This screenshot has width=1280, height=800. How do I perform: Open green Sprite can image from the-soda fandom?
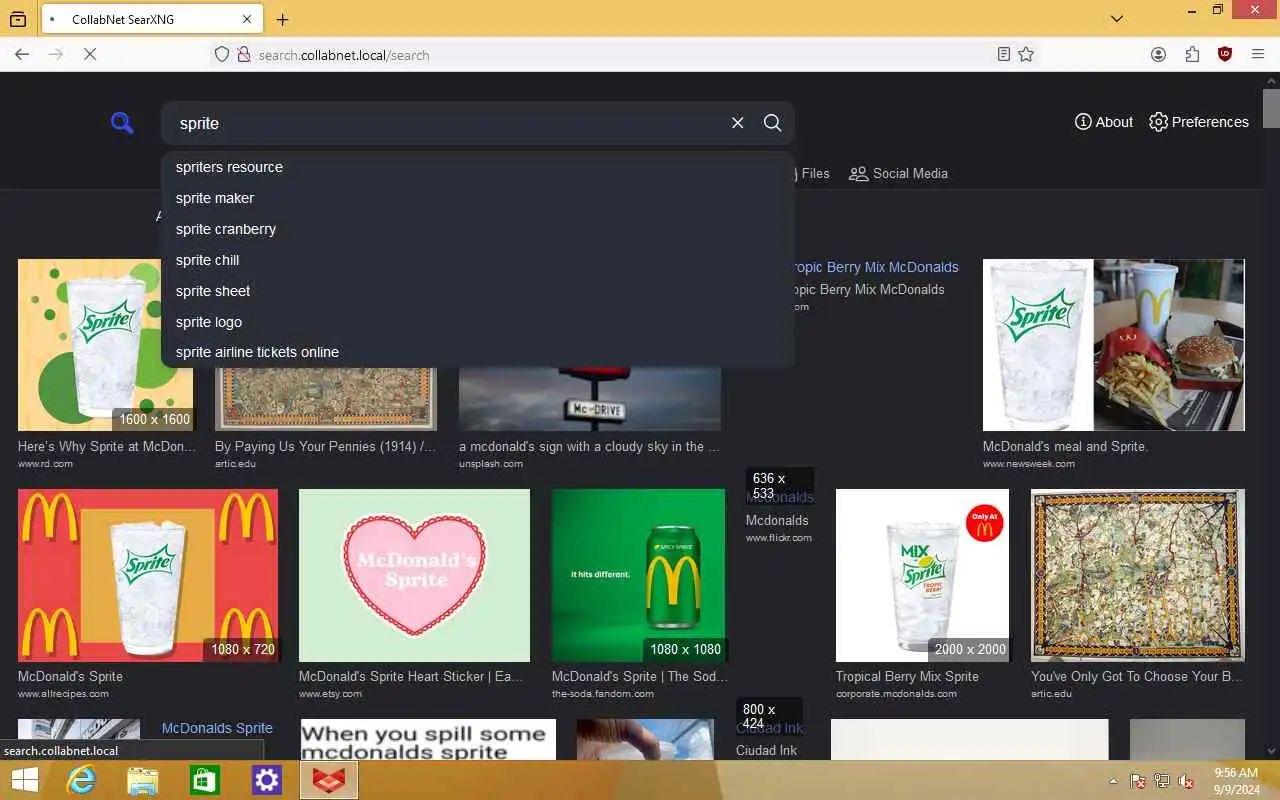click(638, 575)
